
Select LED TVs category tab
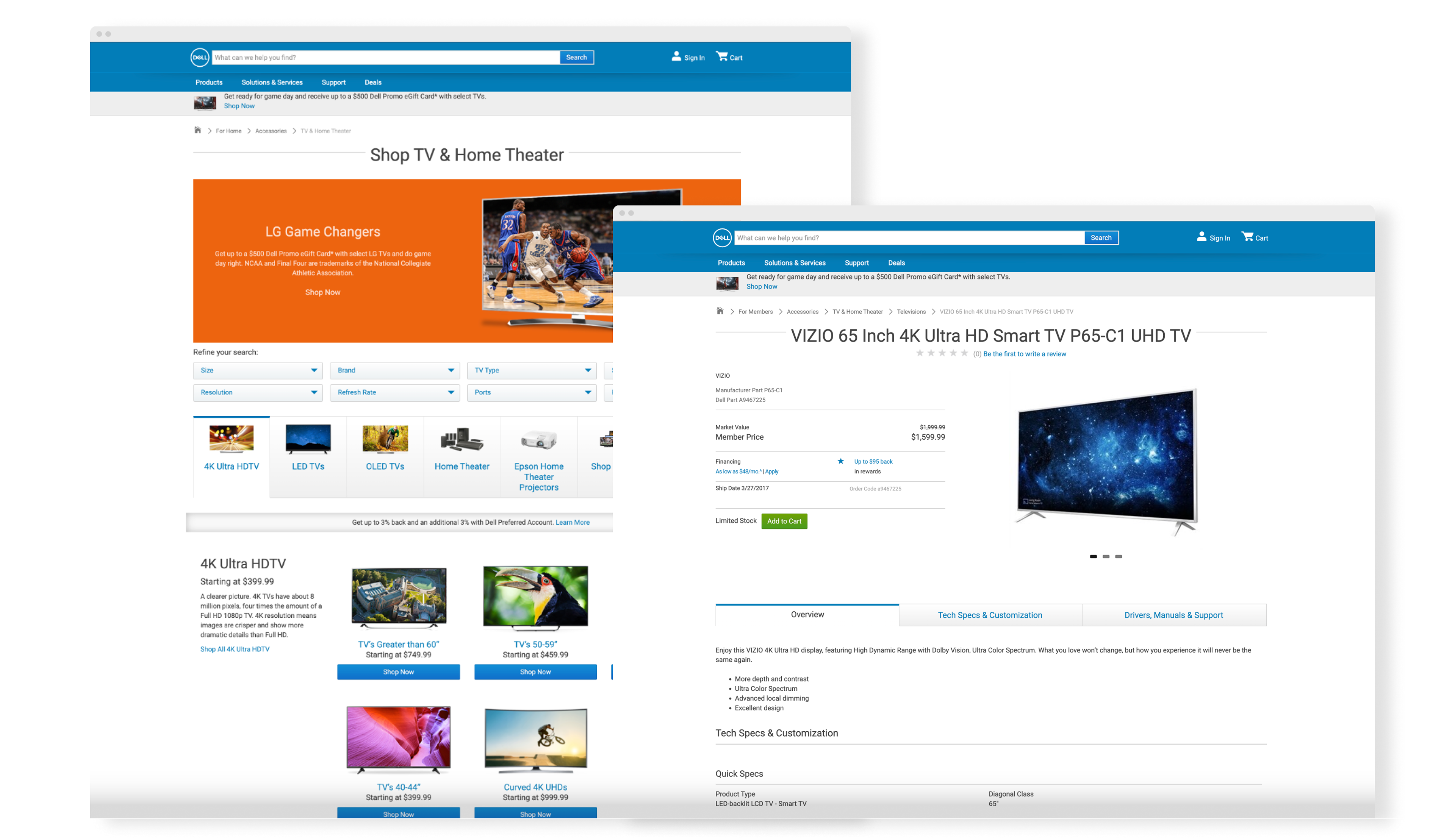tap(308, 456)
